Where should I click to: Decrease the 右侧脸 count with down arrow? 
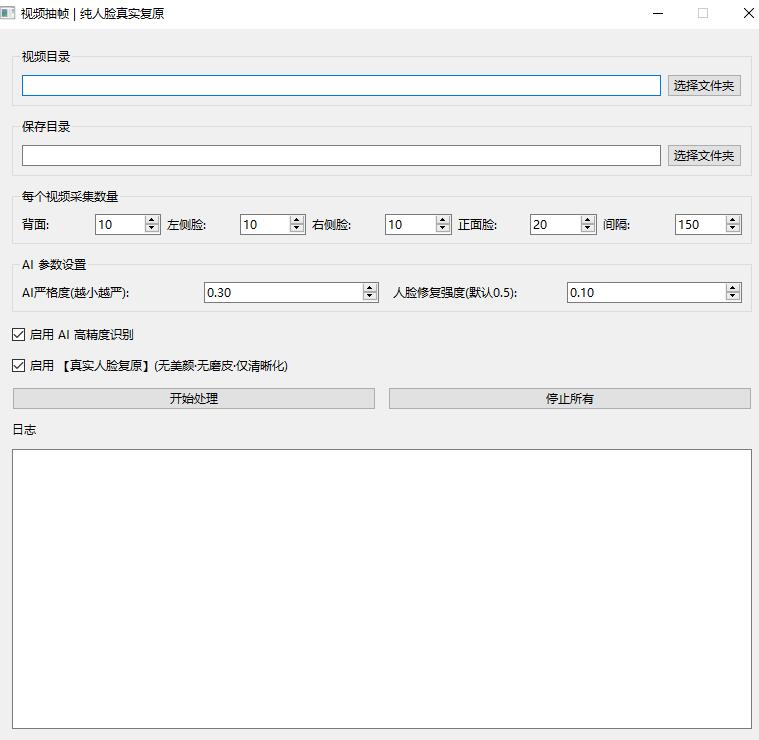click(x=442, y=229)
